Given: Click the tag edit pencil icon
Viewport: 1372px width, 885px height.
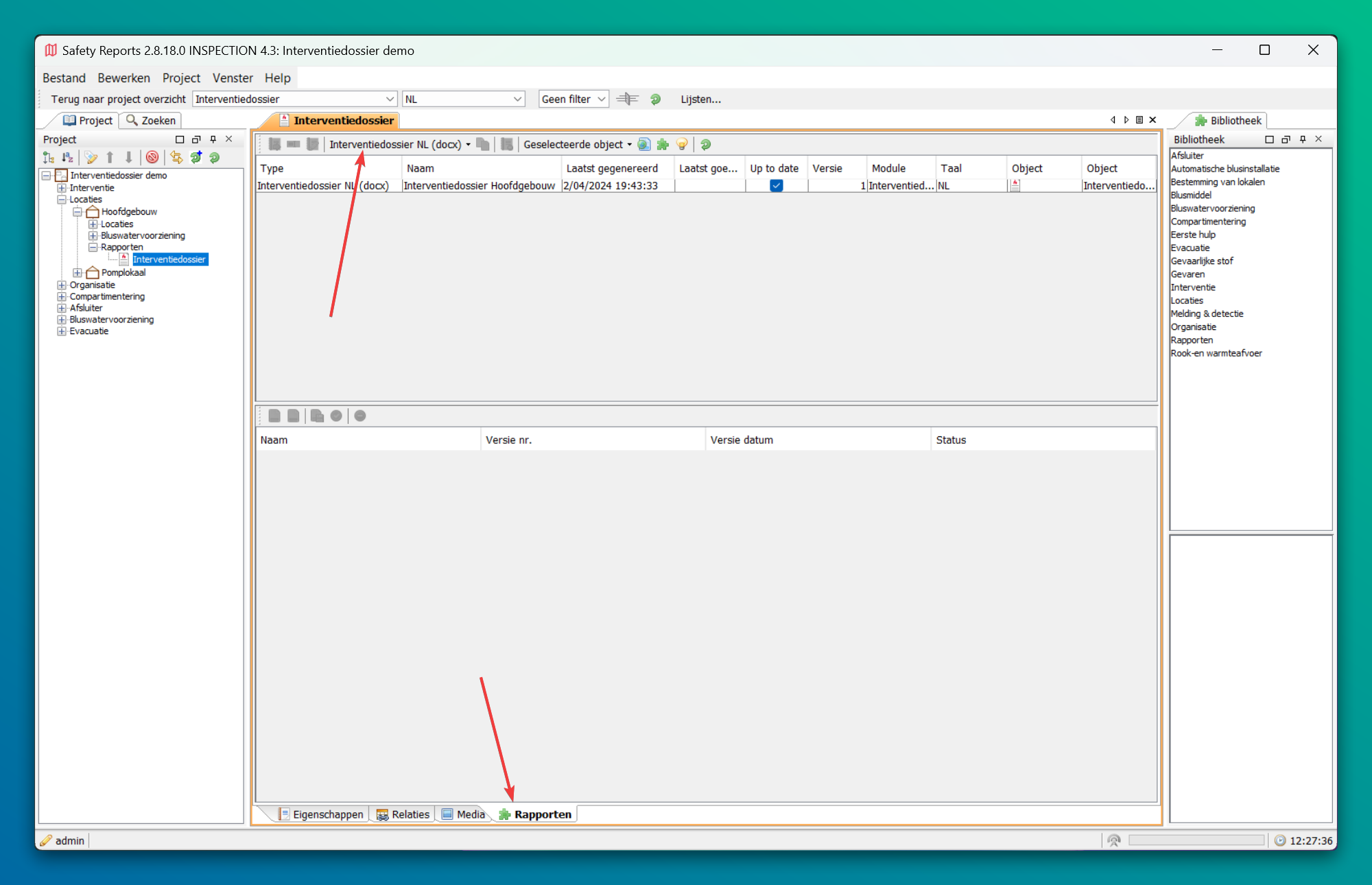Looking at the screenshot, I should (91, 158).
